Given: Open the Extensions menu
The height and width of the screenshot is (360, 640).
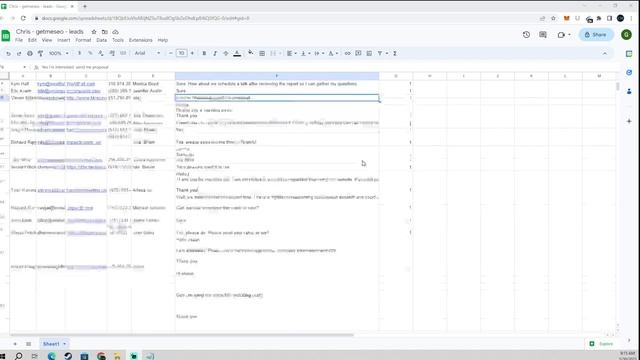Looking at the screenshot, I should pos(140,40).
